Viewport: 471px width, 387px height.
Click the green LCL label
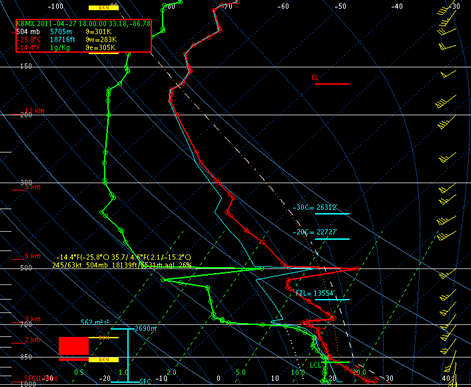click(315, 365)
